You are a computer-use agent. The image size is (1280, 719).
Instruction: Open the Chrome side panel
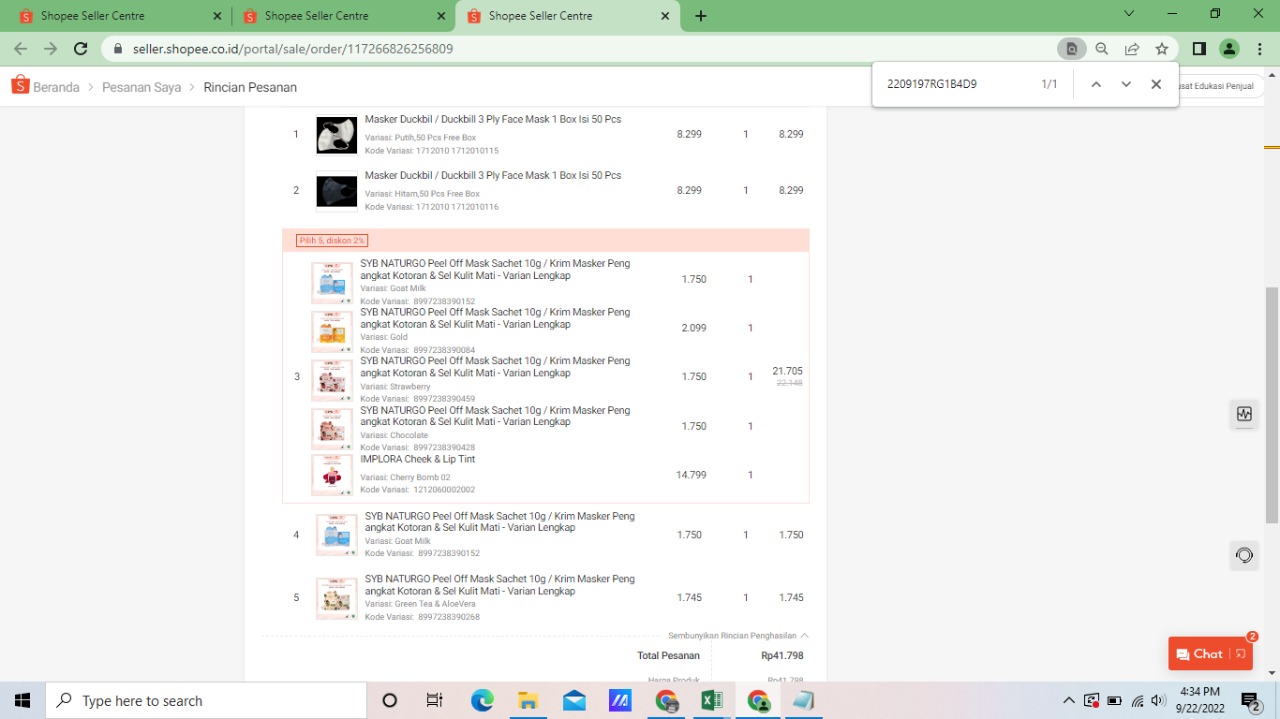[x=1199, y=49]
